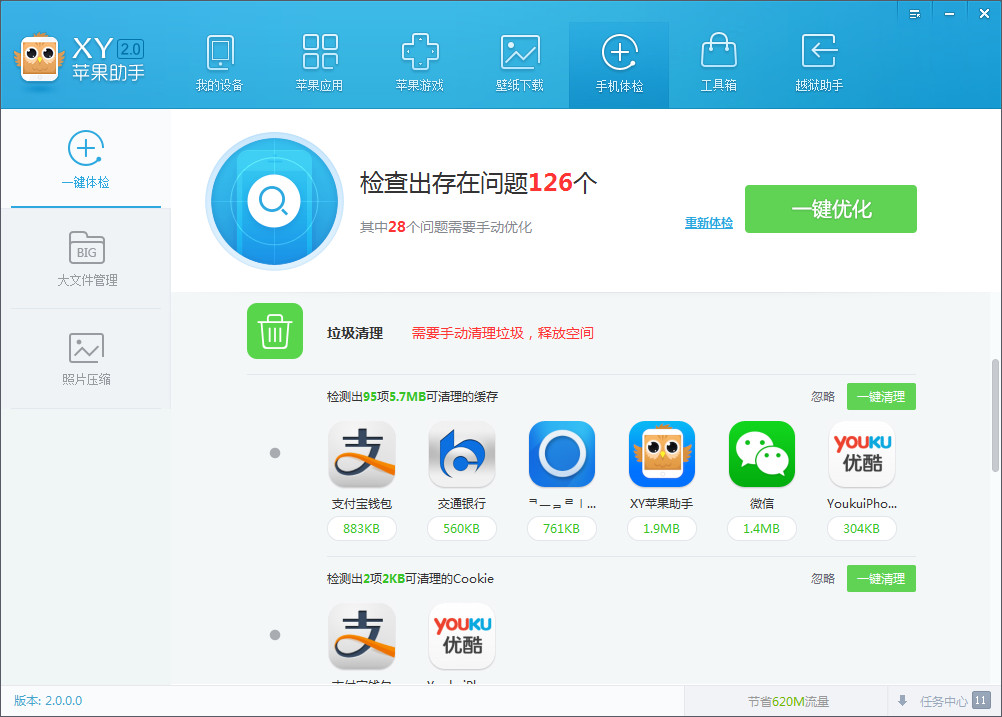1002x717 pixels.
Task: Switch to 手机体检 tab
Action: 619,64
